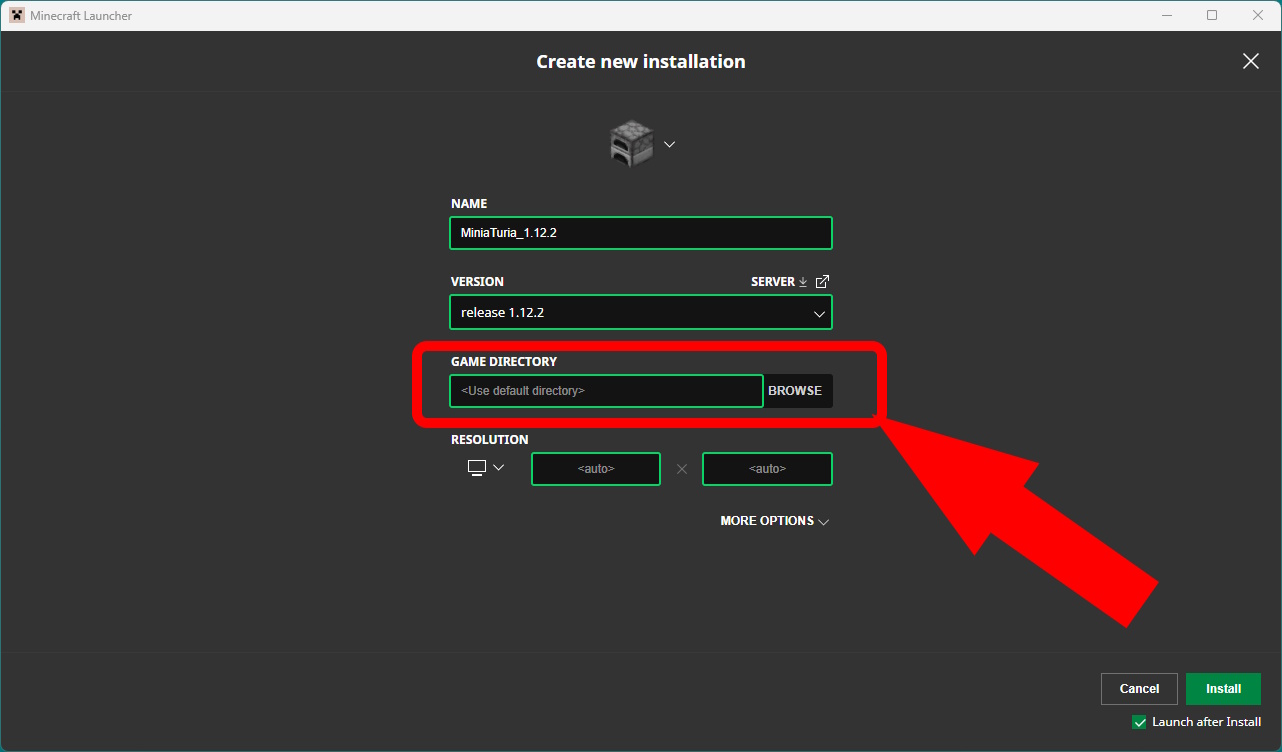
Task: Click the green Install button
Action: point(1223,689)
